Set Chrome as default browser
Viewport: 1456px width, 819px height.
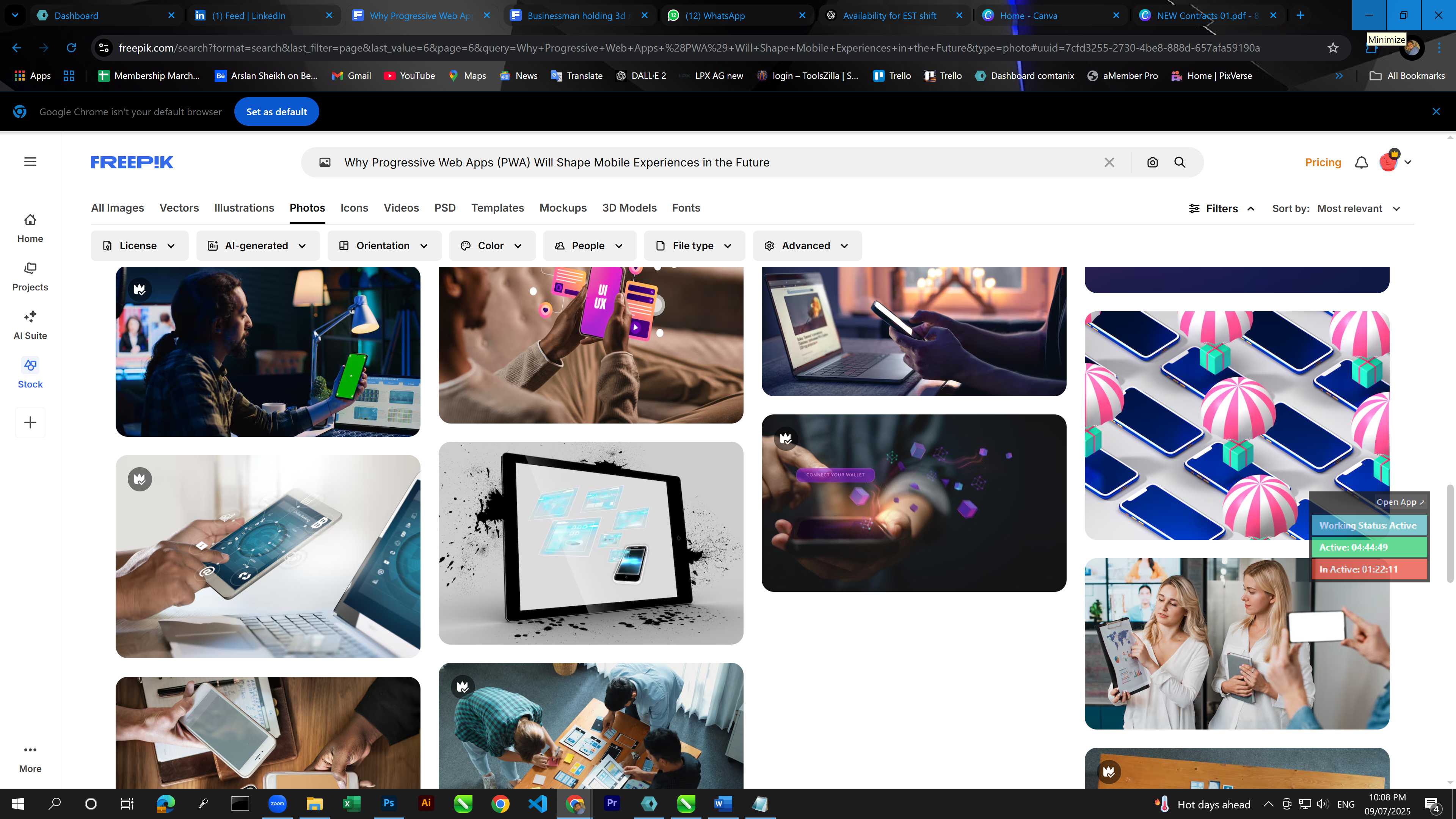tap(276, 112)
